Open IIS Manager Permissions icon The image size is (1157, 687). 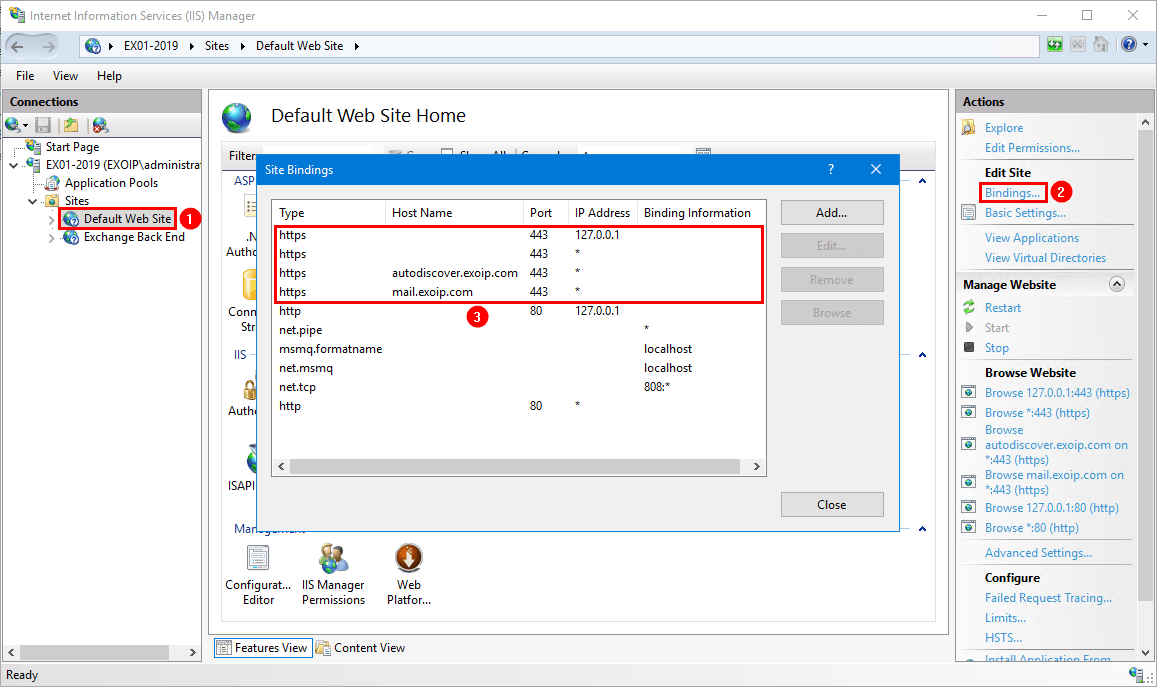click(333, 559)
